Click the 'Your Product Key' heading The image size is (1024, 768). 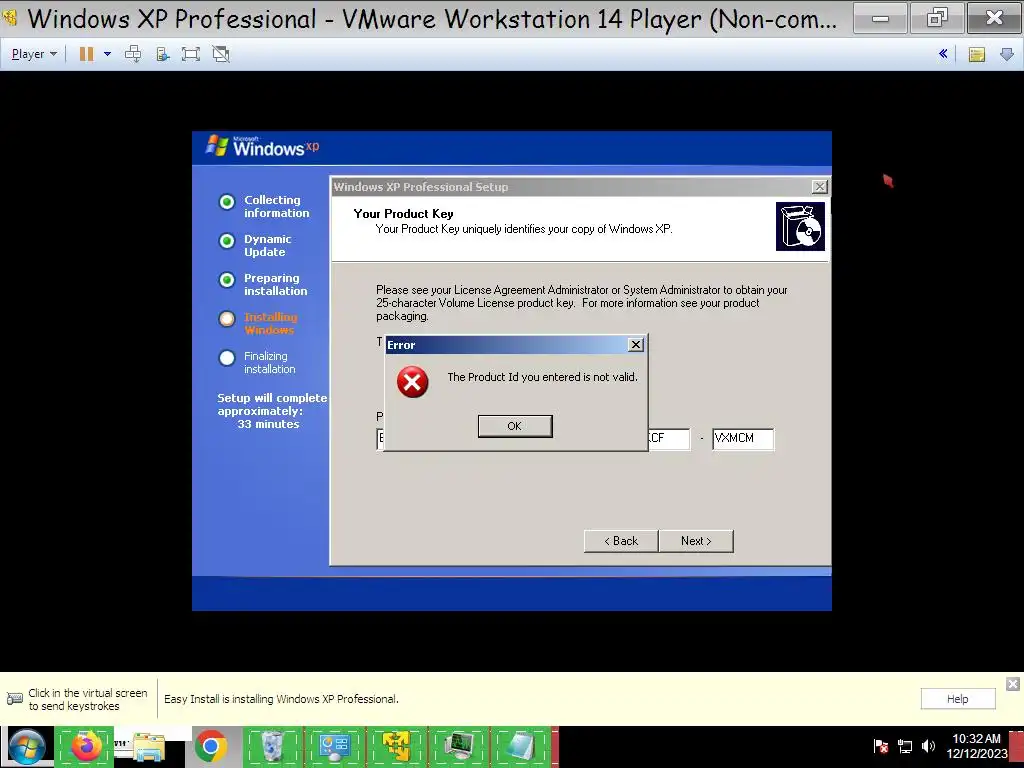[404, 214]
